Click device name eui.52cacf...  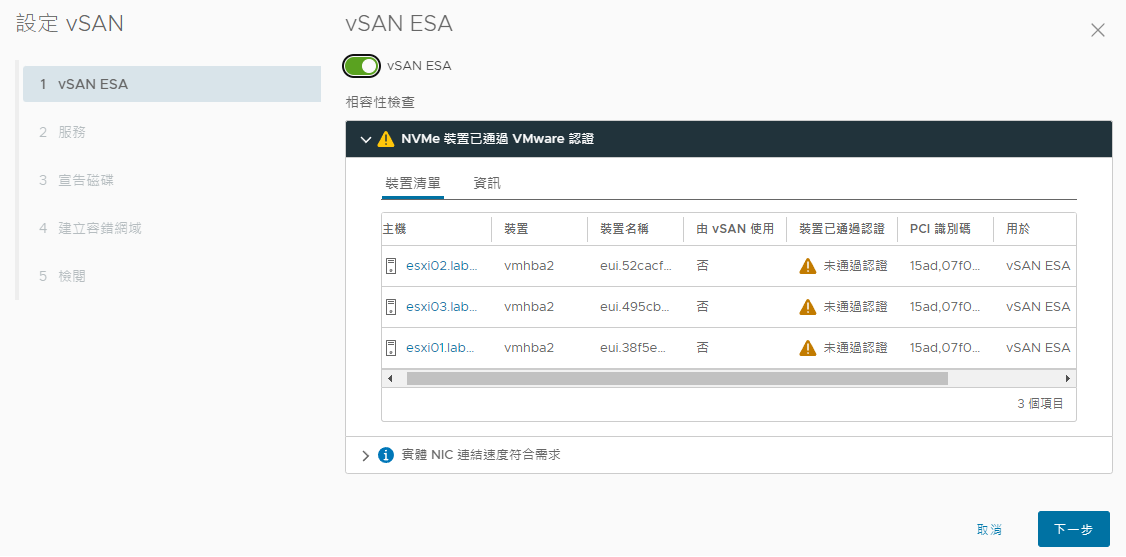(636, 266)
